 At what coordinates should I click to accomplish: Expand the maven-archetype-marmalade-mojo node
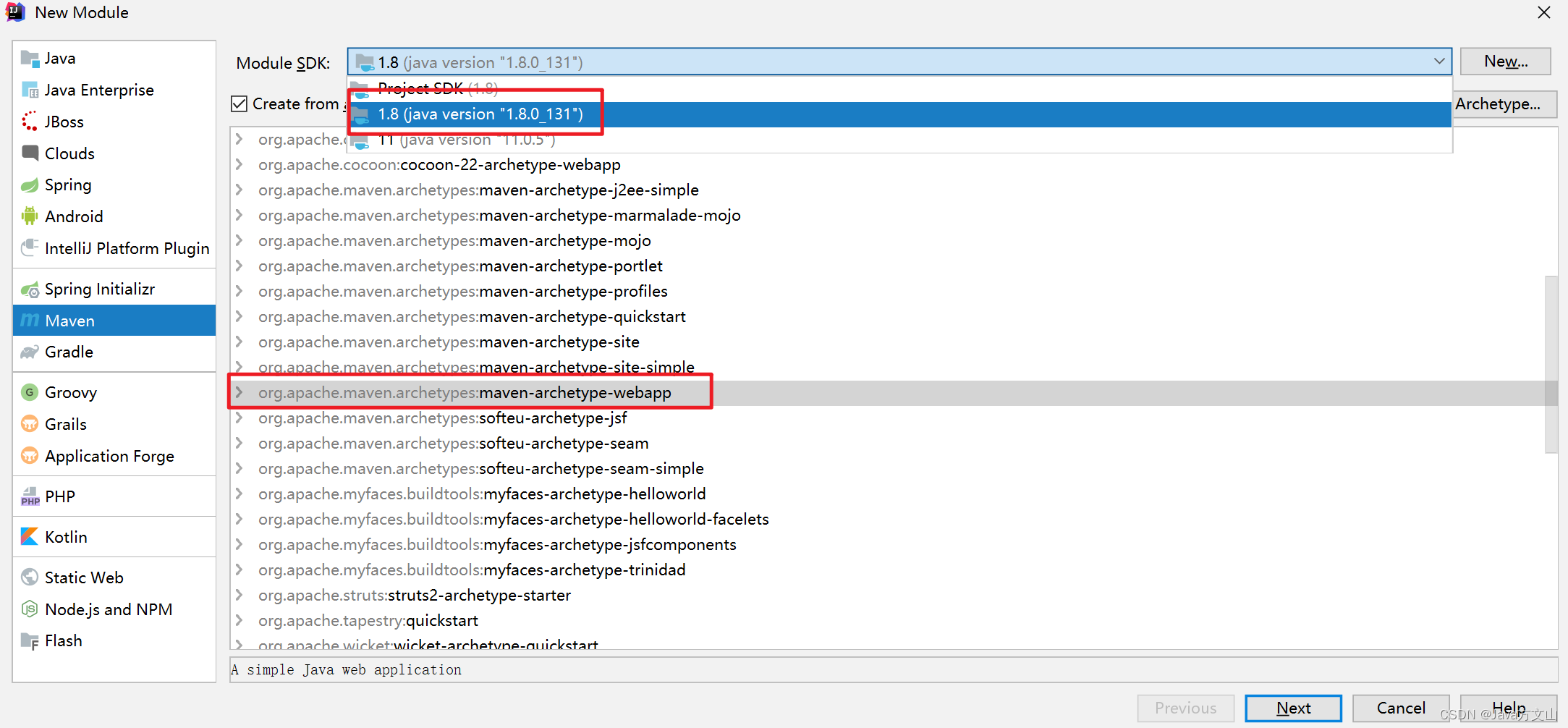(x=240, y=216)
